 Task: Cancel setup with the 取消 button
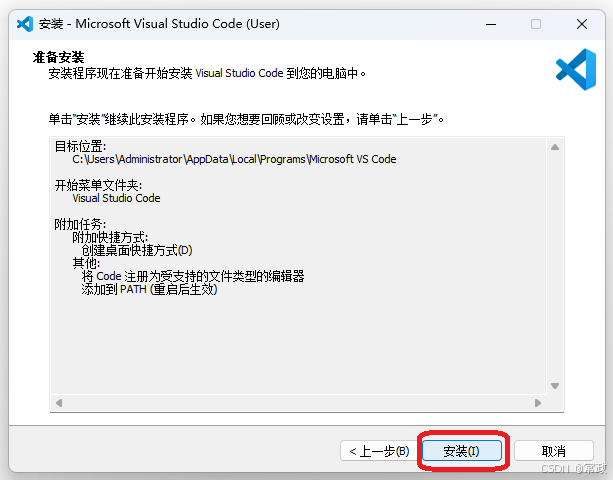pyautogui.click(x=554, y=451)
